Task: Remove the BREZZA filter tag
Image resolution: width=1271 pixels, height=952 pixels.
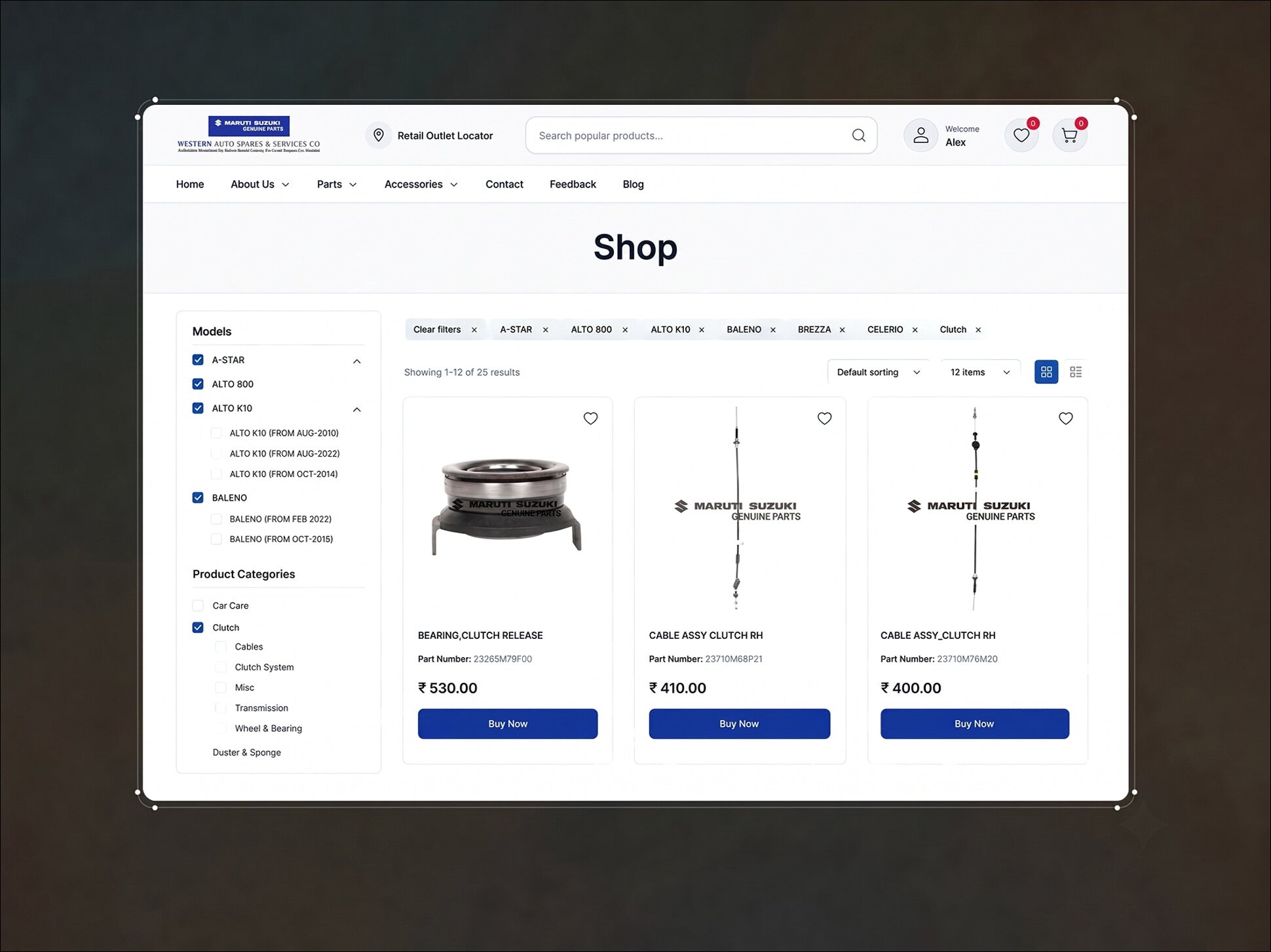Action: click(x=843, y=330)
